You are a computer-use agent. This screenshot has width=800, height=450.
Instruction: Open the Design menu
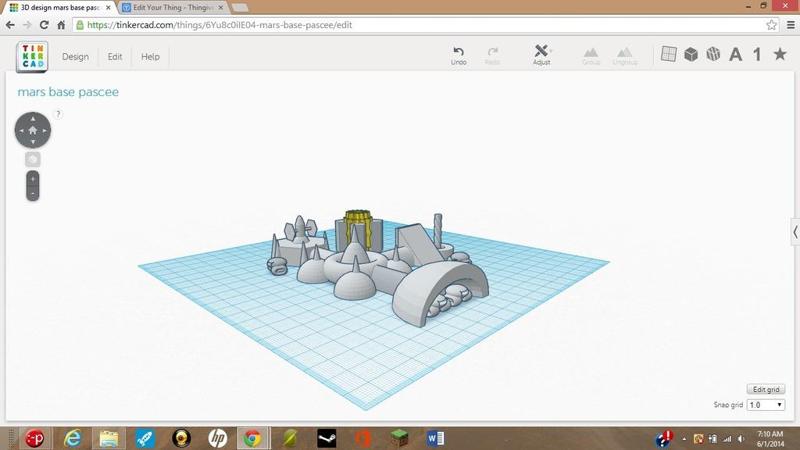(x=75, y=57)
